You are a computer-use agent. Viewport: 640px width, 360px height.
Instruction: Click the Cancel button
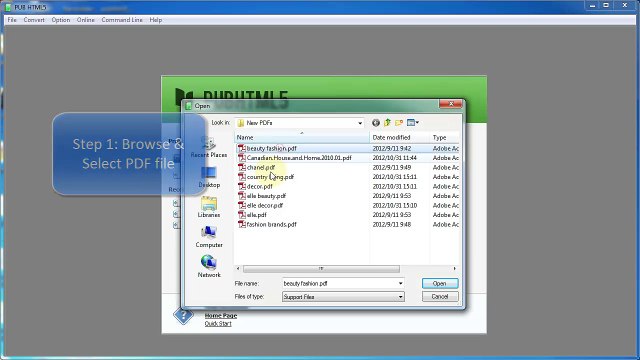click(x=440, y=297)
